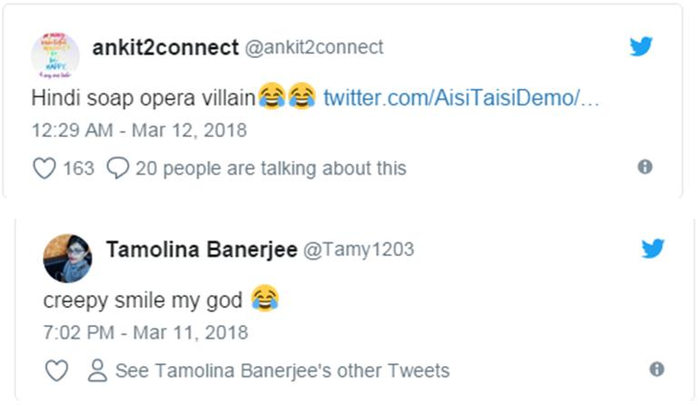Click the person icon beside 'See Tamolina Banerjee's other Tweets'
This screenshot has height=406, width=700.
pyautogui.click(x=97, y=370)
